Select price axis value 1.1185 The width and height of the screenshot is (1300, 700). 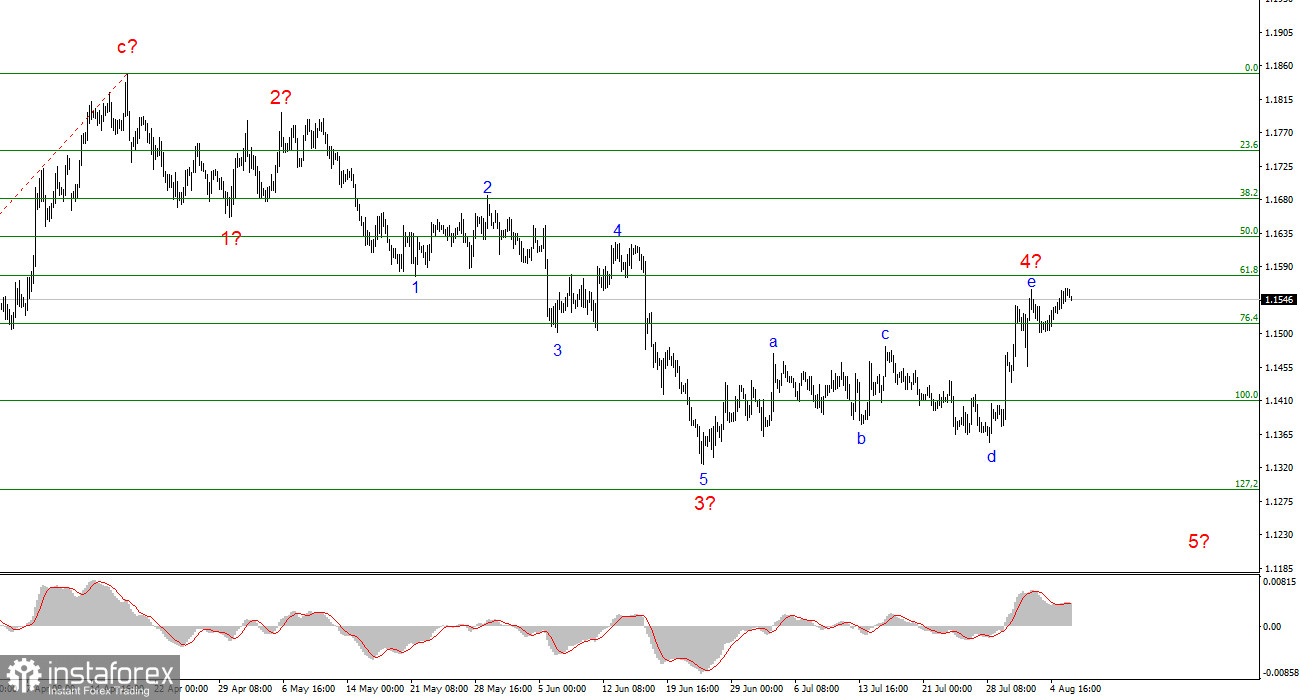click(x=1281, y=569)
